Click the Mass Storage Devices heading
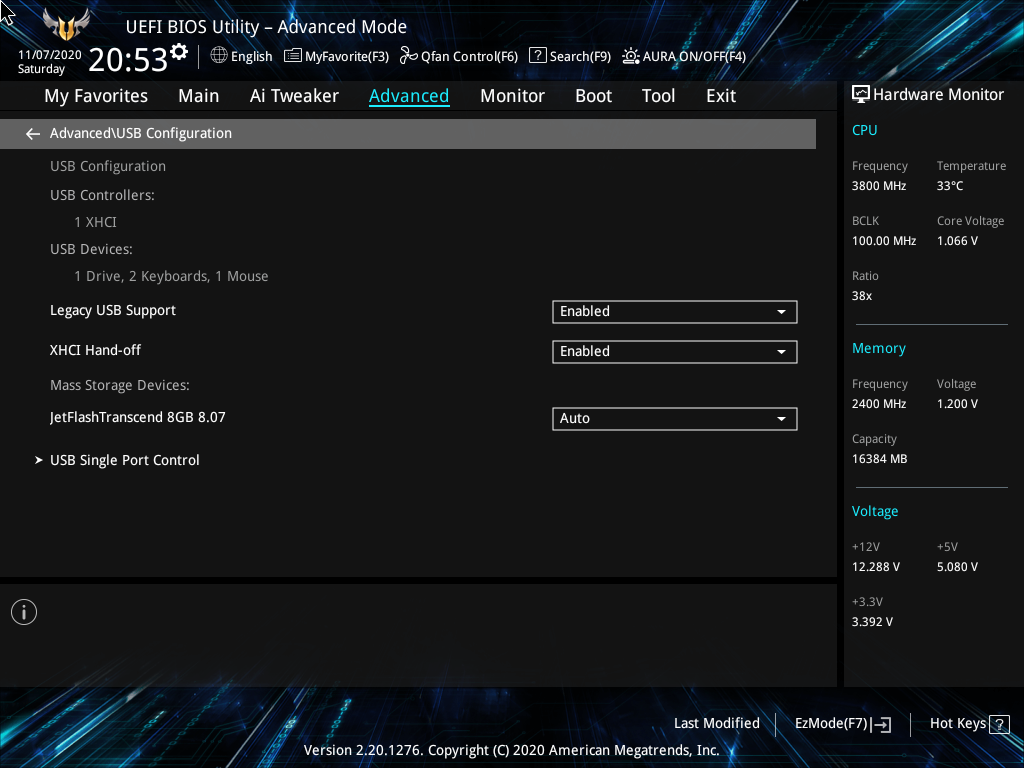 pyautogui.click(x=120, y=385)
